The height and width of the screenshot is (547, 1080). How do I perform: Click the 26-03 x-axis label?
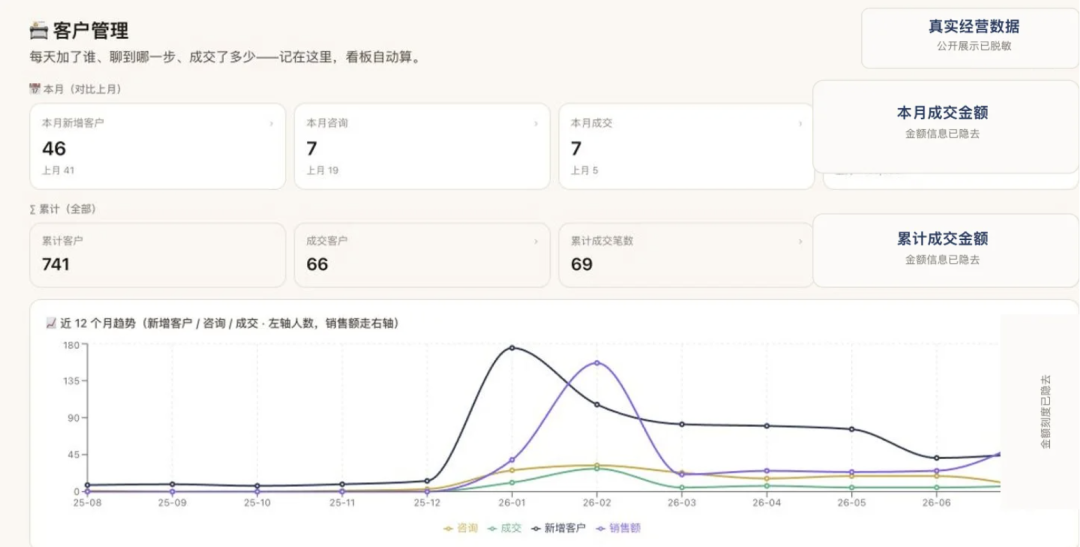(682, 504)
